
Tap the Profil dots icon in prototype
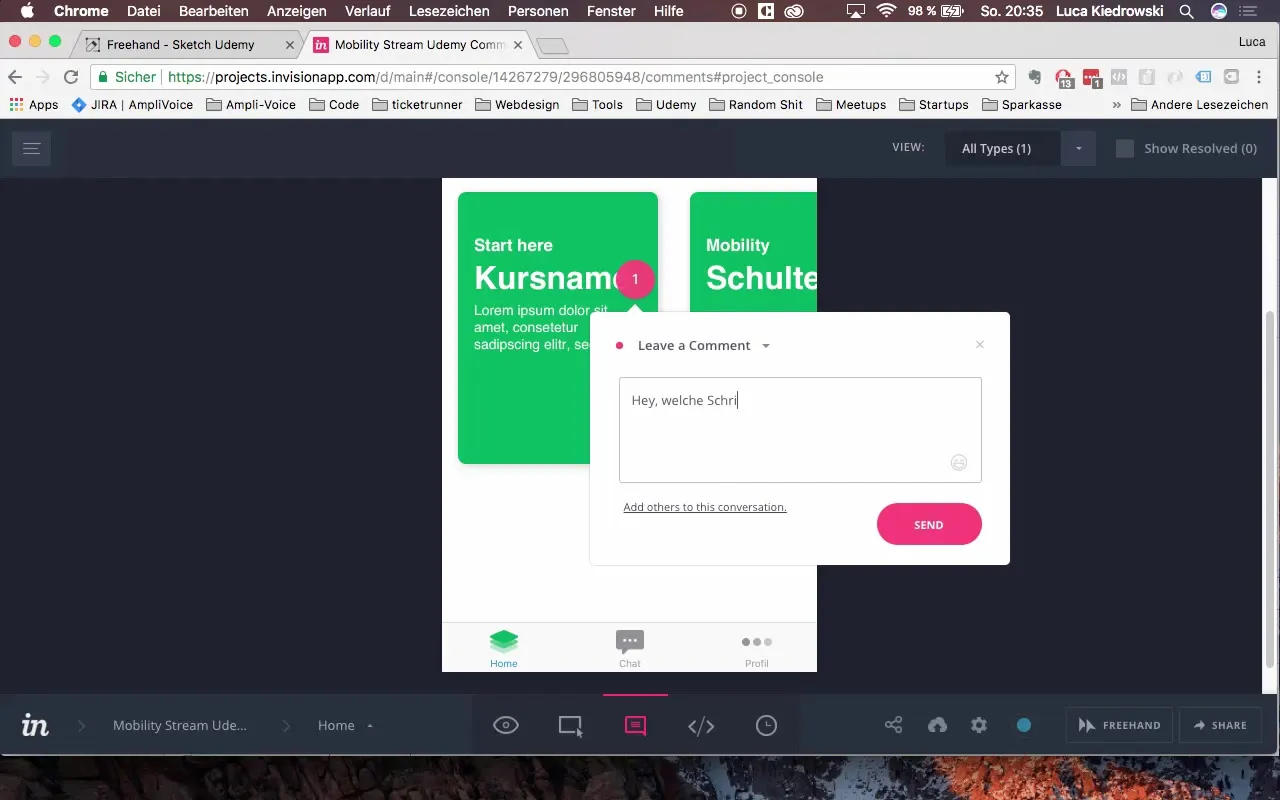757,642
